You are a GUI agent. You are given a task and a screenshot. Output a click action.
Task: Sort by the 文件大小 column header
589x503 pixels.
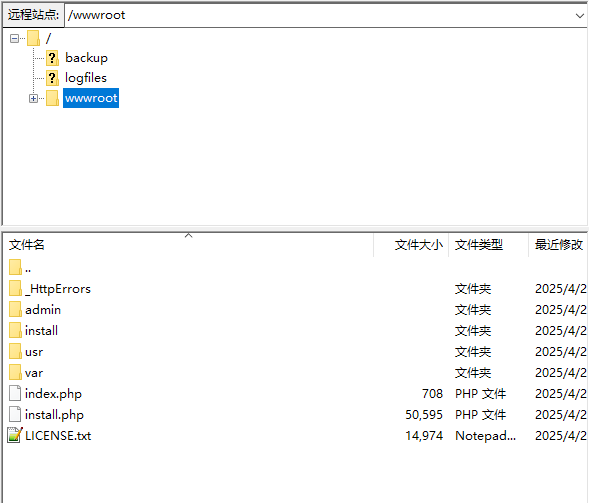pos(411,245)
